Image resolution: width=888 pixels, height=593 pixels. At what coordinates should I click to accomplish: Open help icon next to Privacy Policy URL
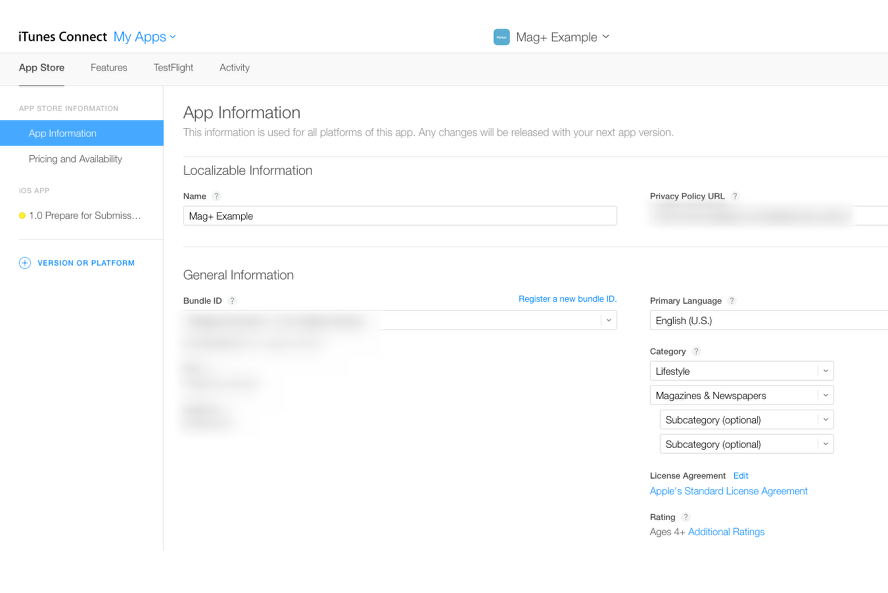click(x=735, y=196)
